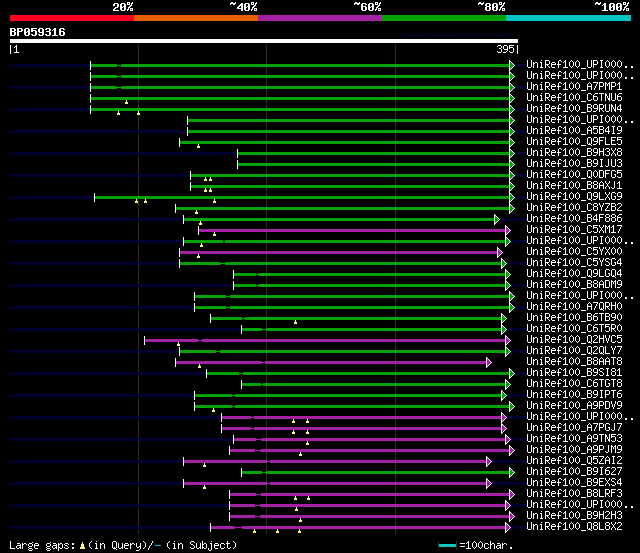640x553 pixels.
Task: Click the orange ~40% identity legend segment
Action: click(x=196, y=18)
